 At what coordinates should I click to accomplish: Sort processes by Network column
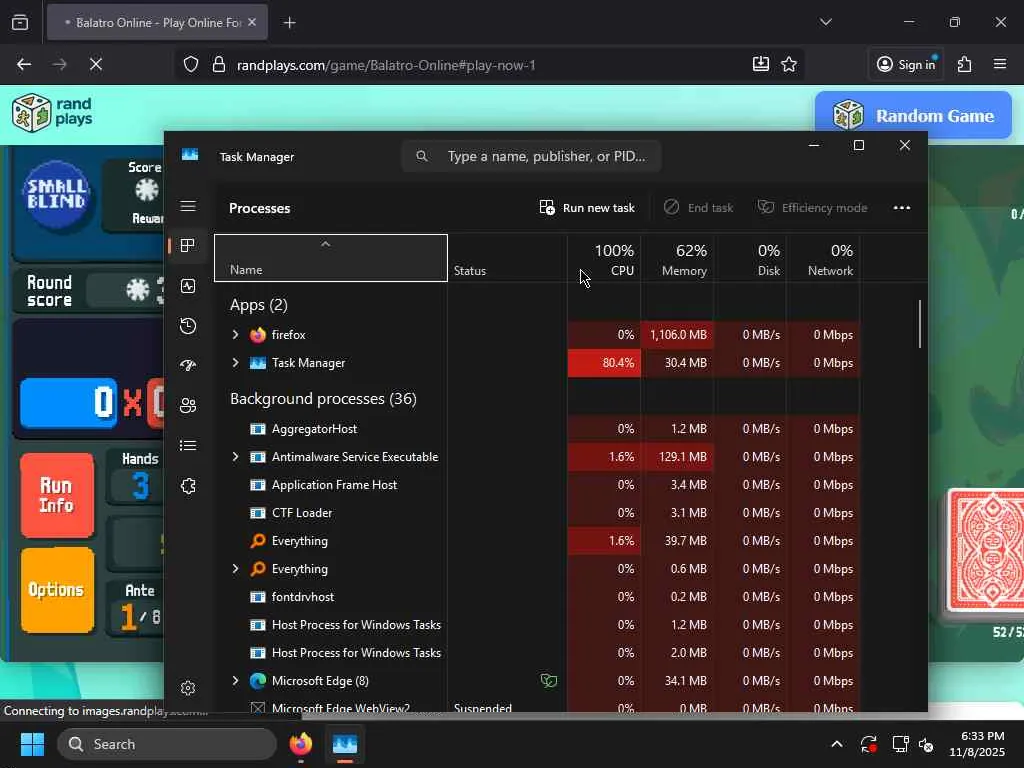[823, 258]
